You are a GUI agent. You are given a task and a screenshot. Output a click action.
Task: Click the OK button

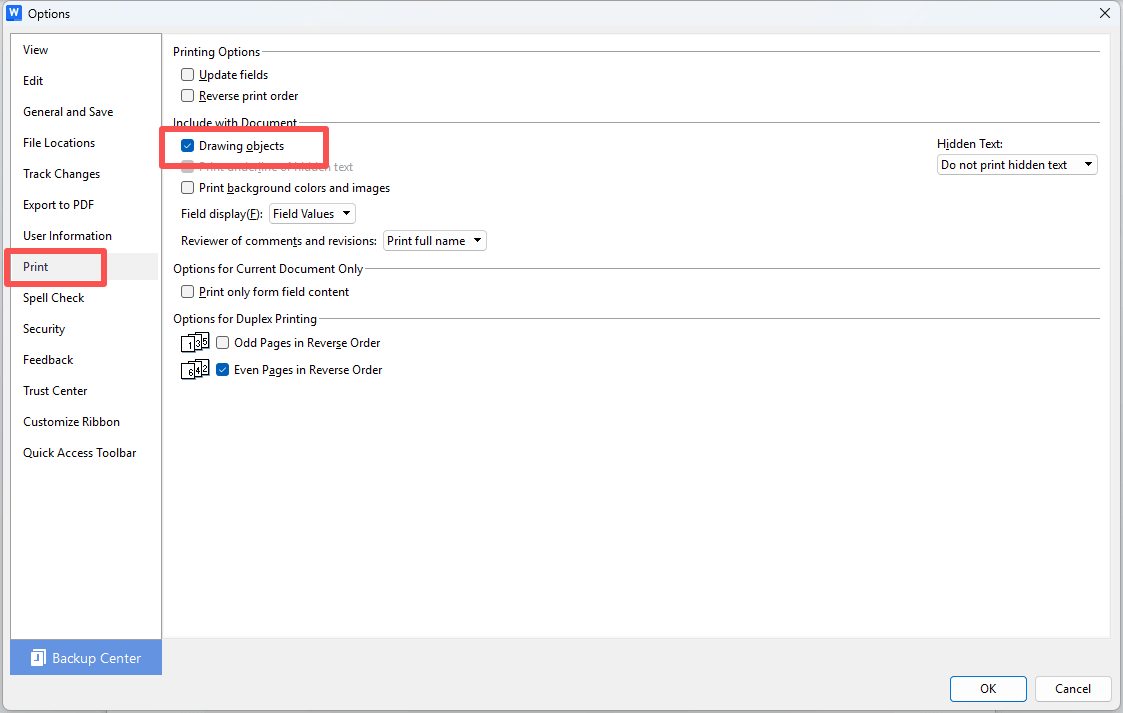coord(988,689)
